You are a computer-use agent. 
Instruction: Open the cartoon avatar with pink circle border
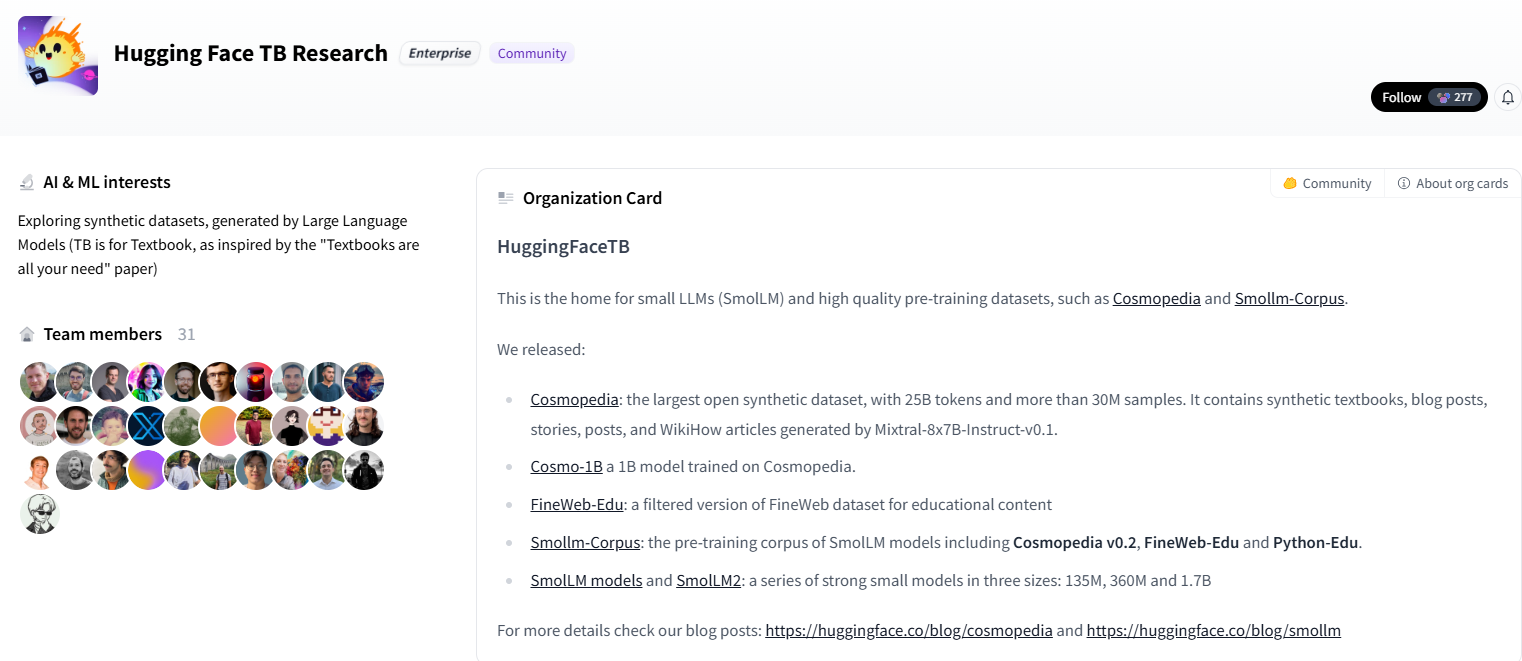[40, 426]
